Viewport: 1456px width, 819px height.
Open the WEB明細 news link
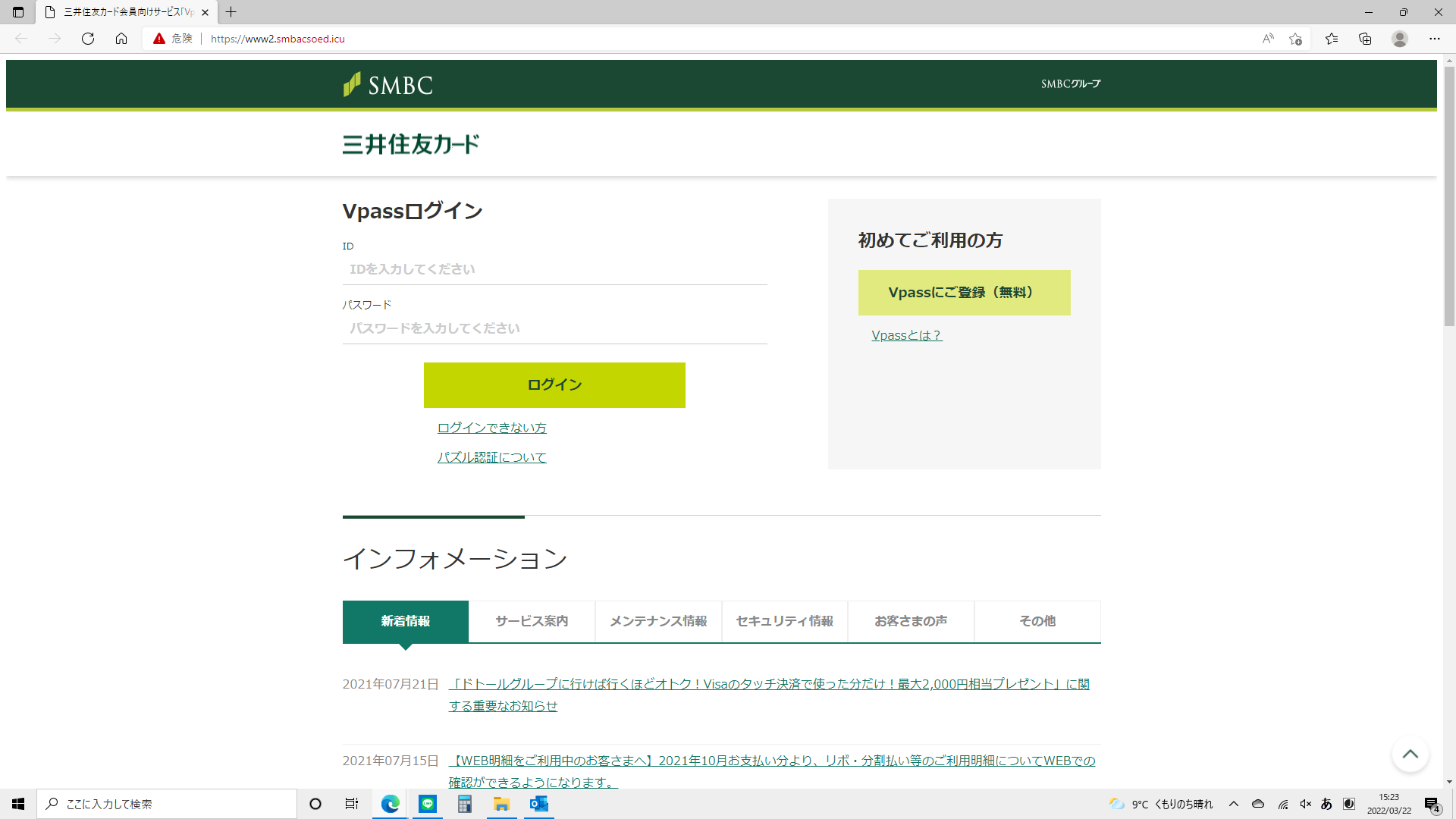click(x=772, y=771)
